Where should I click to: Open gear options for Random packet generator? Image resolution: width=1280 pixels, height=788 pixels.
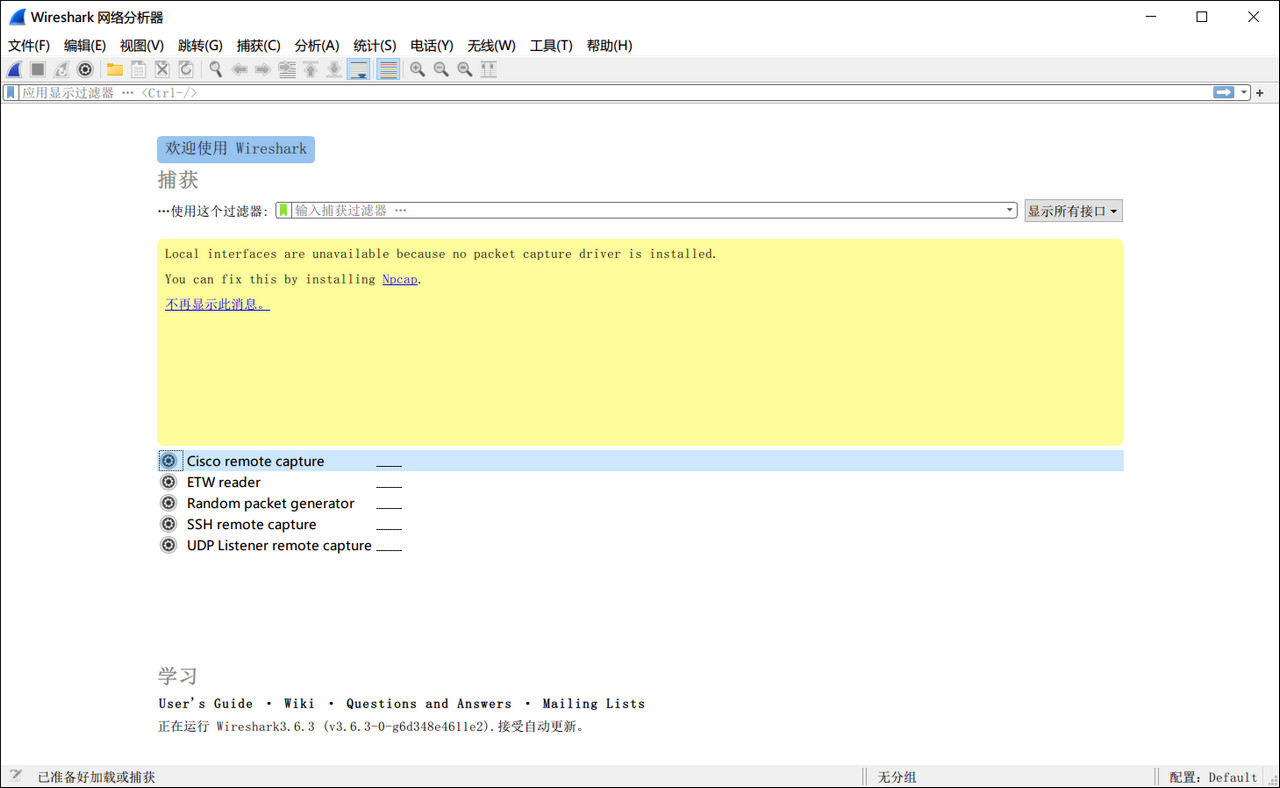(x=169, y=503)
